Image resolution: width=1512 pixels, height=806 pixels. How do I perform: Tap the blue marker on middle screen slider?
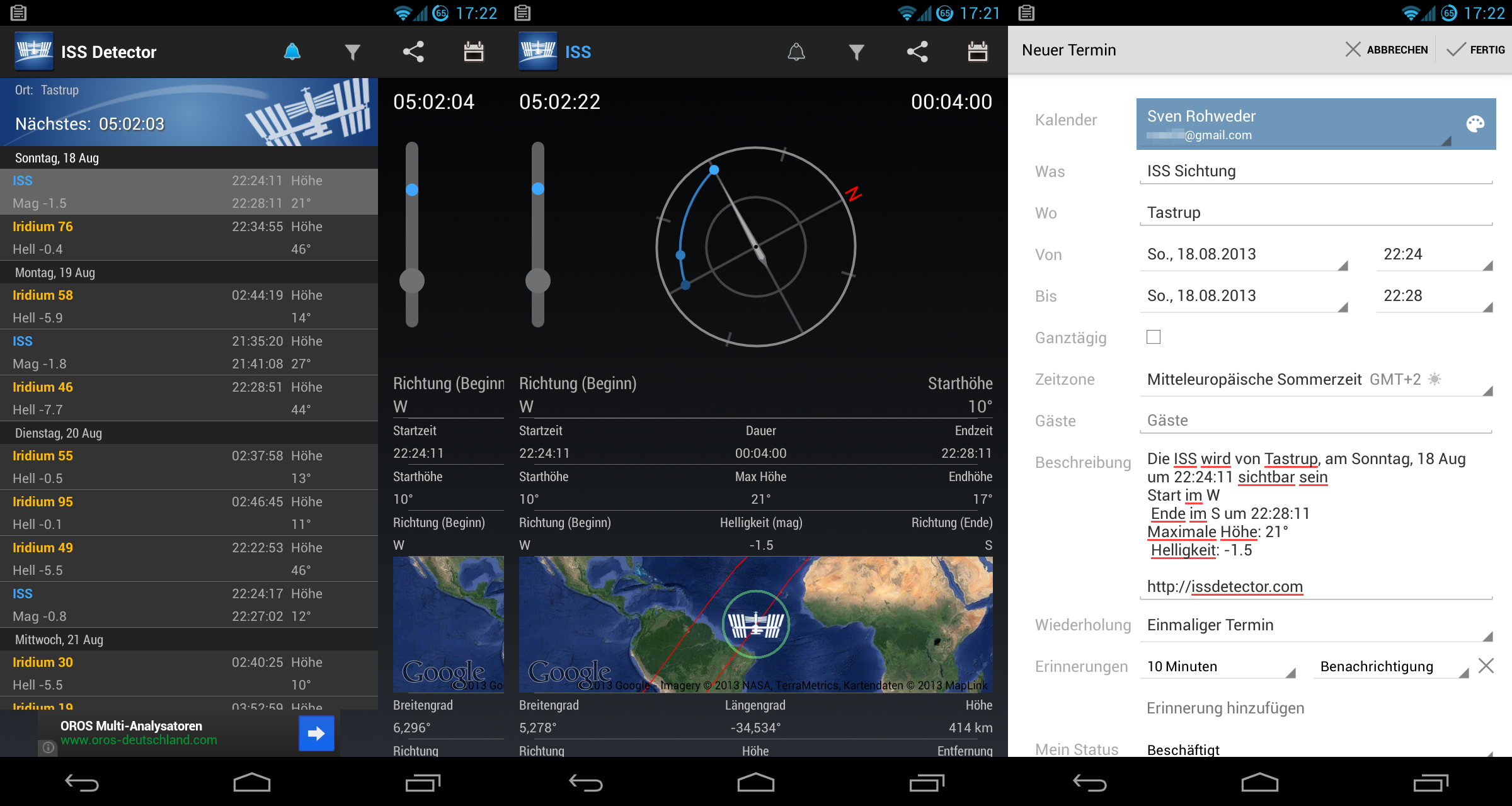[x=538, y=188]
